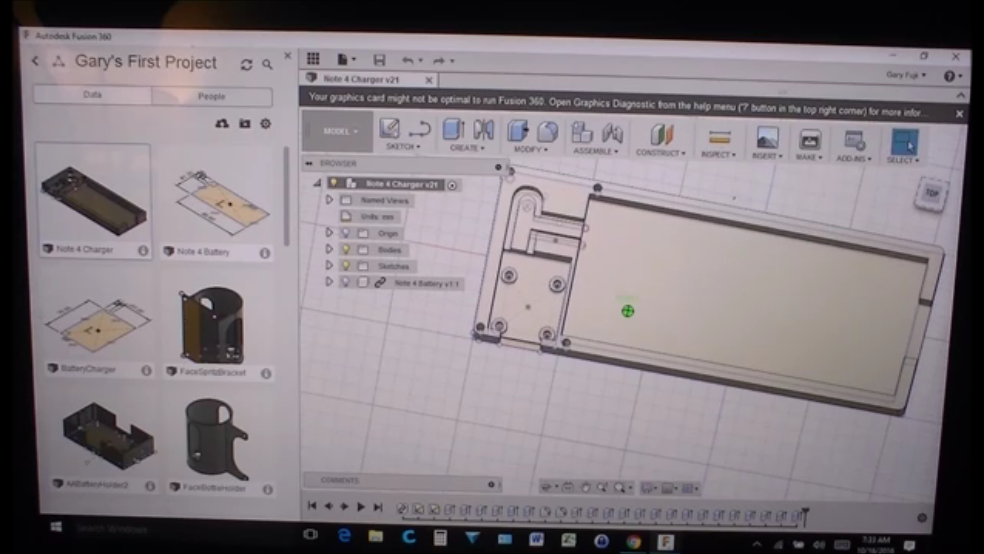Expand the Note 4 Battery v1:1 node
The height and width of the screenshot is (554, 984).
pyautogui.click(x=329, y=282)
